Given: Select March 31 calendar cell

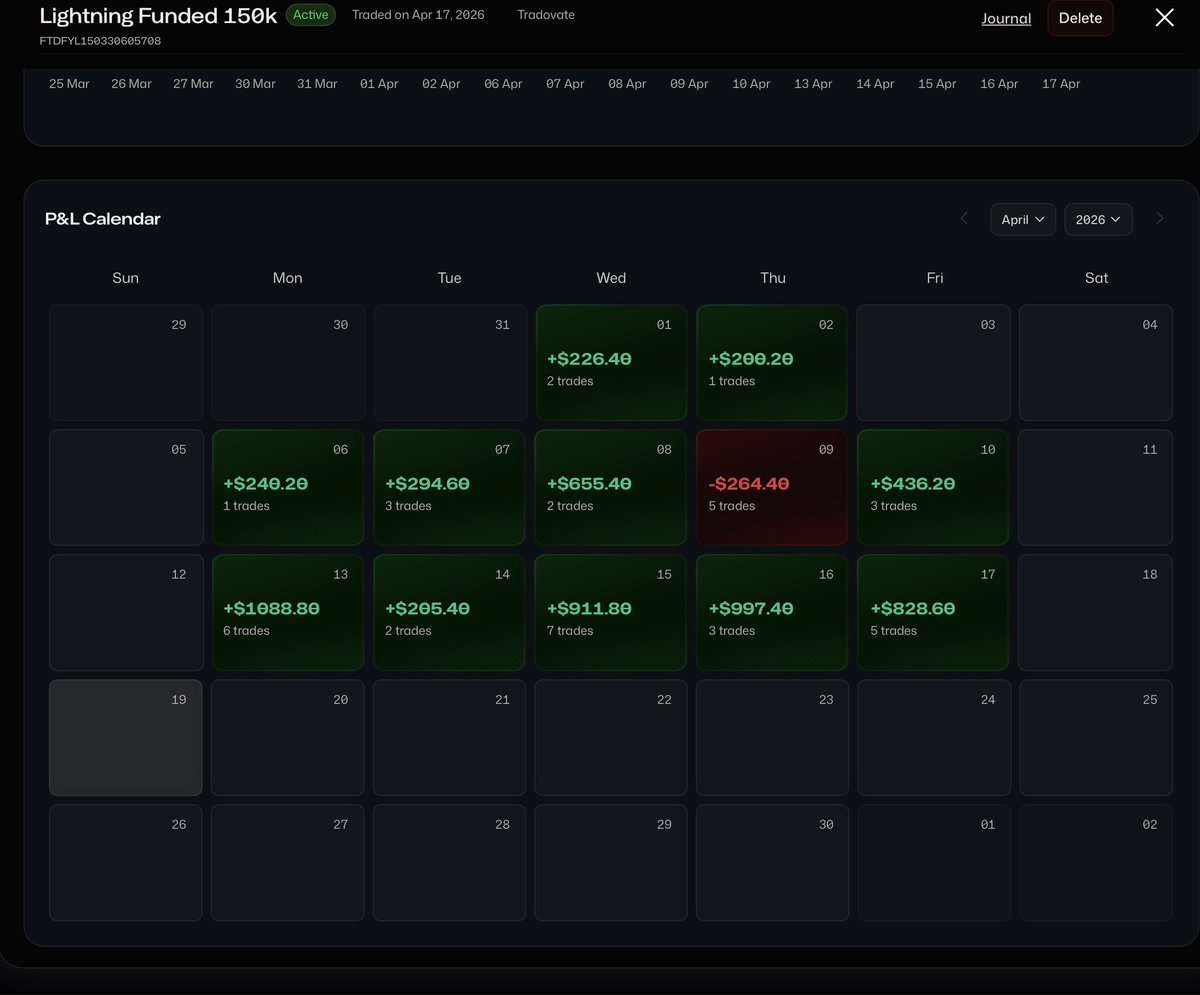Looking at the screenshot, I should (449, 363).
